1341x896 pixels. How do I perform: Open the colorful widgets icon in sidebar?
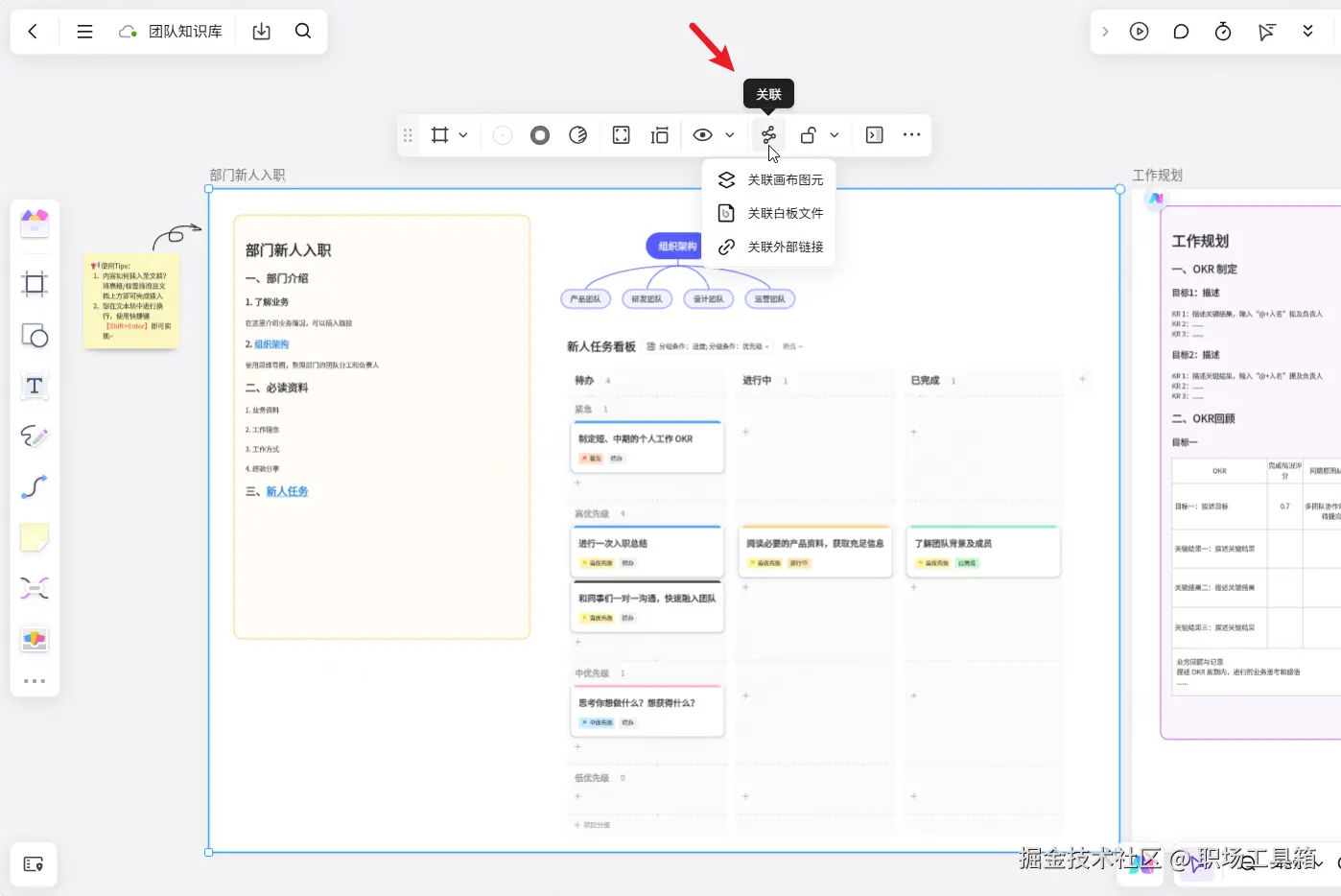[35, 639]
